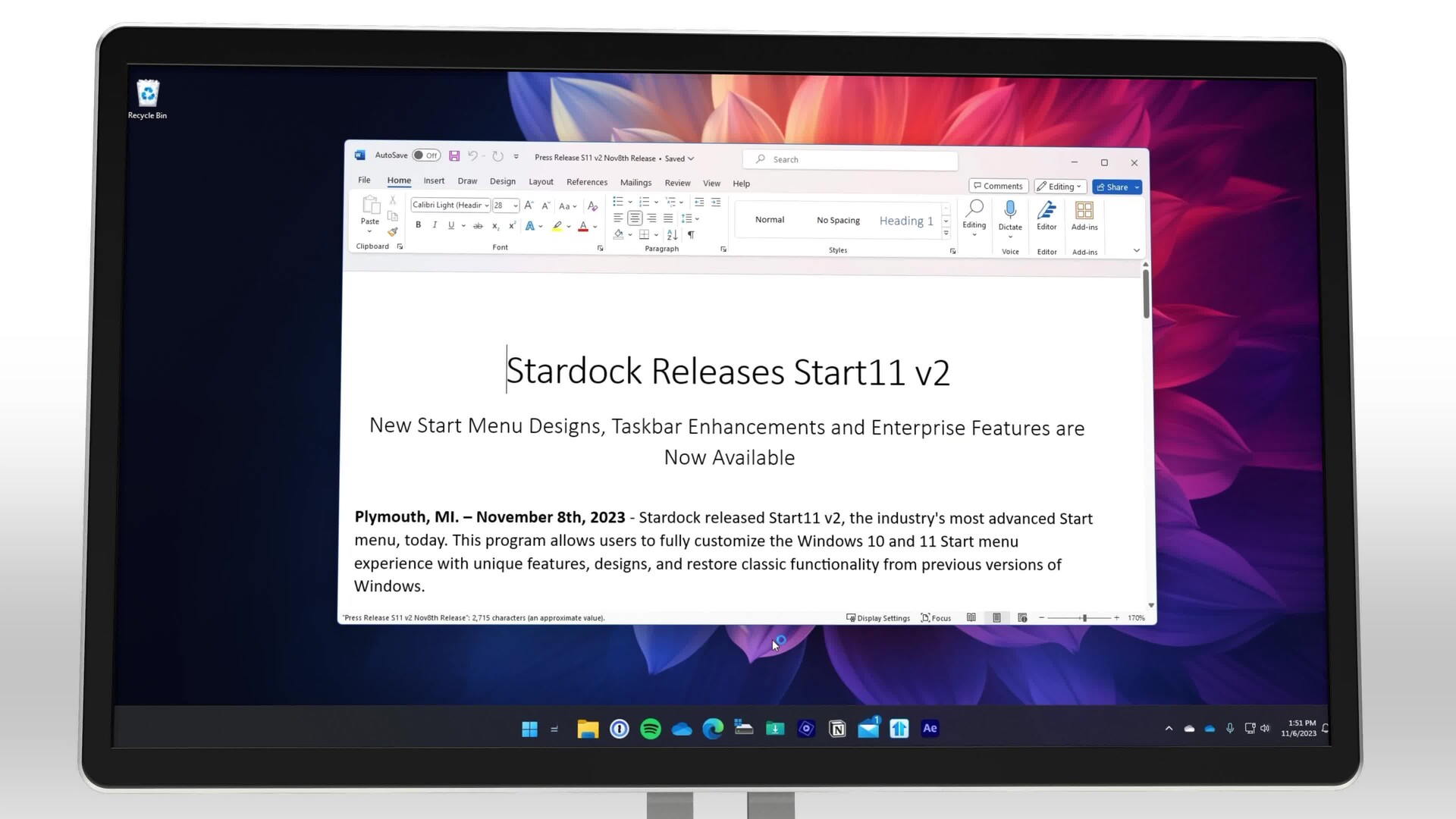Image resolution: width=1456 pixels, height=819 pixels.
Task: Toggle the AutoSave switch
Action: click(426, 155)
